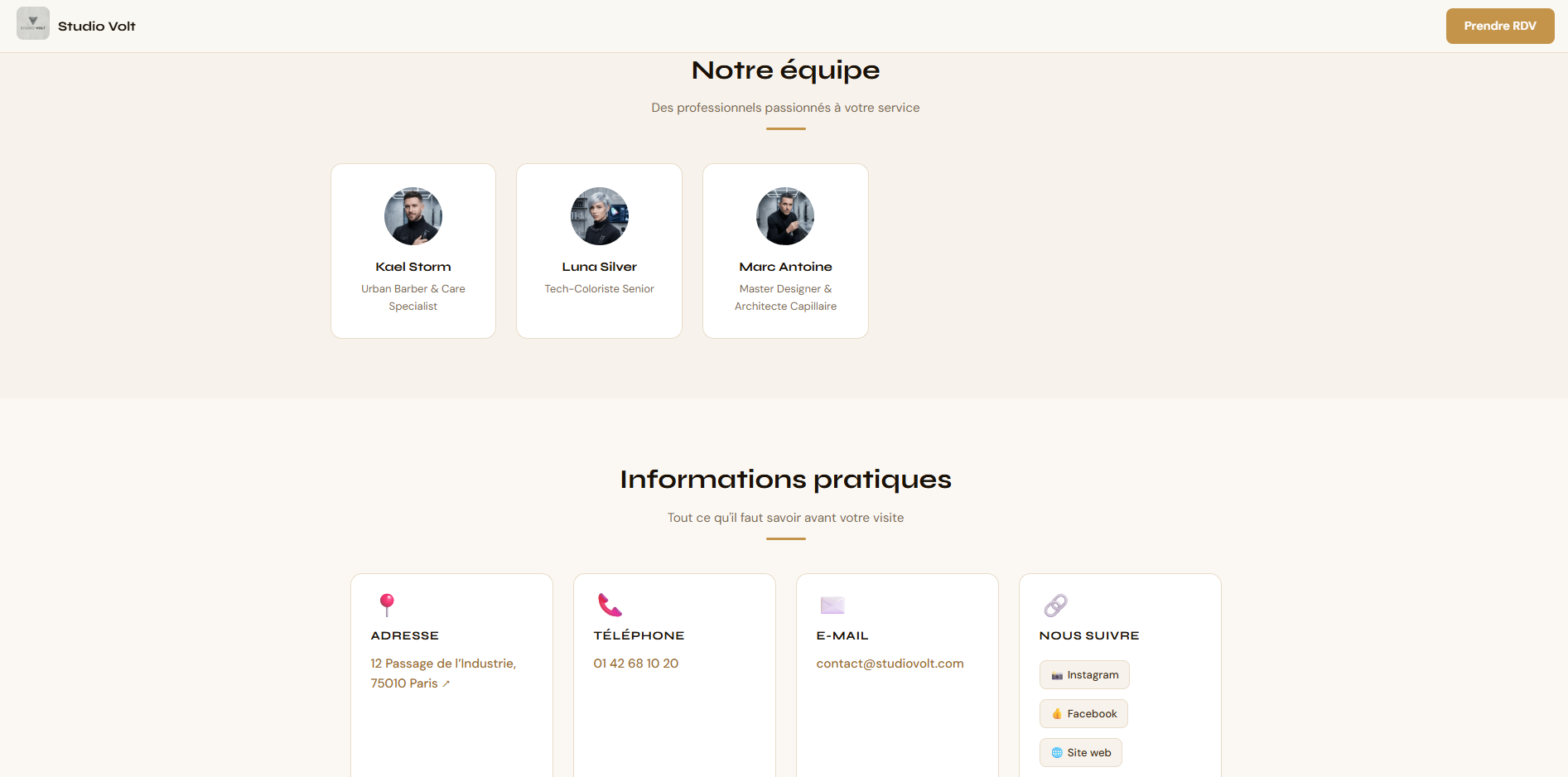
Task: Open the Site web button
Action: pyautogui.click(x=1081, y=753)
